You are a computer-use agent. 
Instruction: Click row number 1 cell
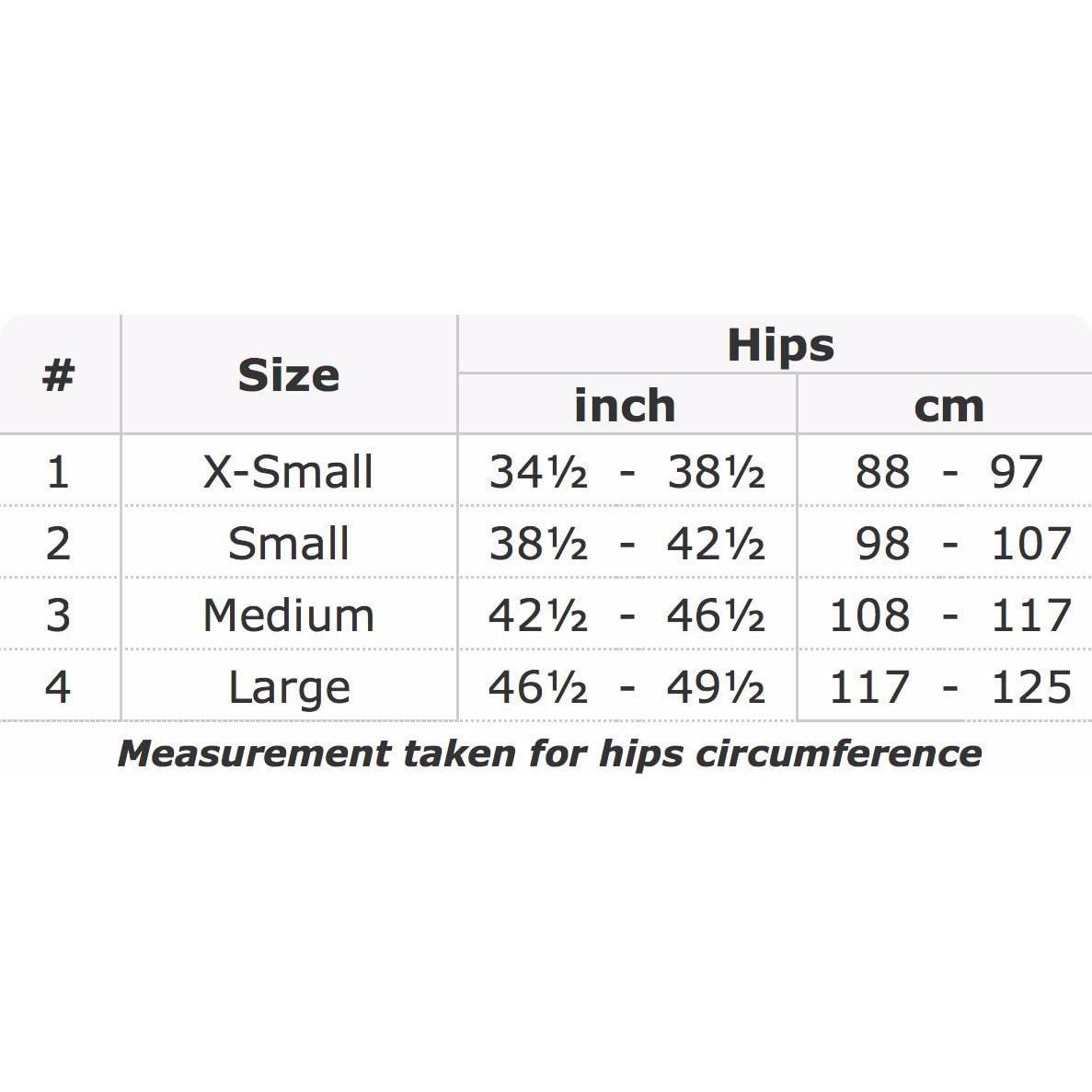click(x=58, y=472)
